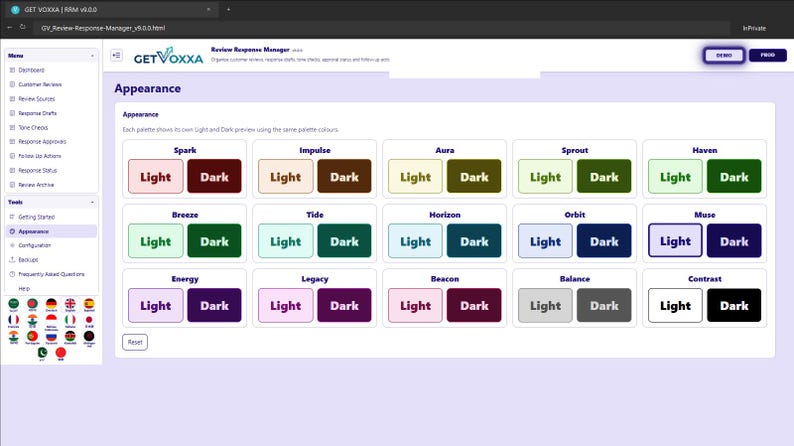Choose Balance Light theme
Image resolution: width=794 pixels, height=446 pixels.
pyautogui.click(x=545, y=305)
